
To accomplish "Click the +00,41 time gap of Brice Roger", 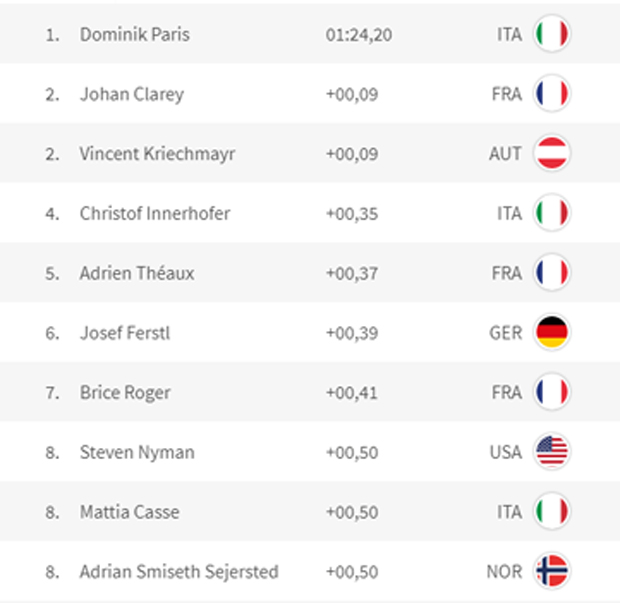I will pos(352,393).
